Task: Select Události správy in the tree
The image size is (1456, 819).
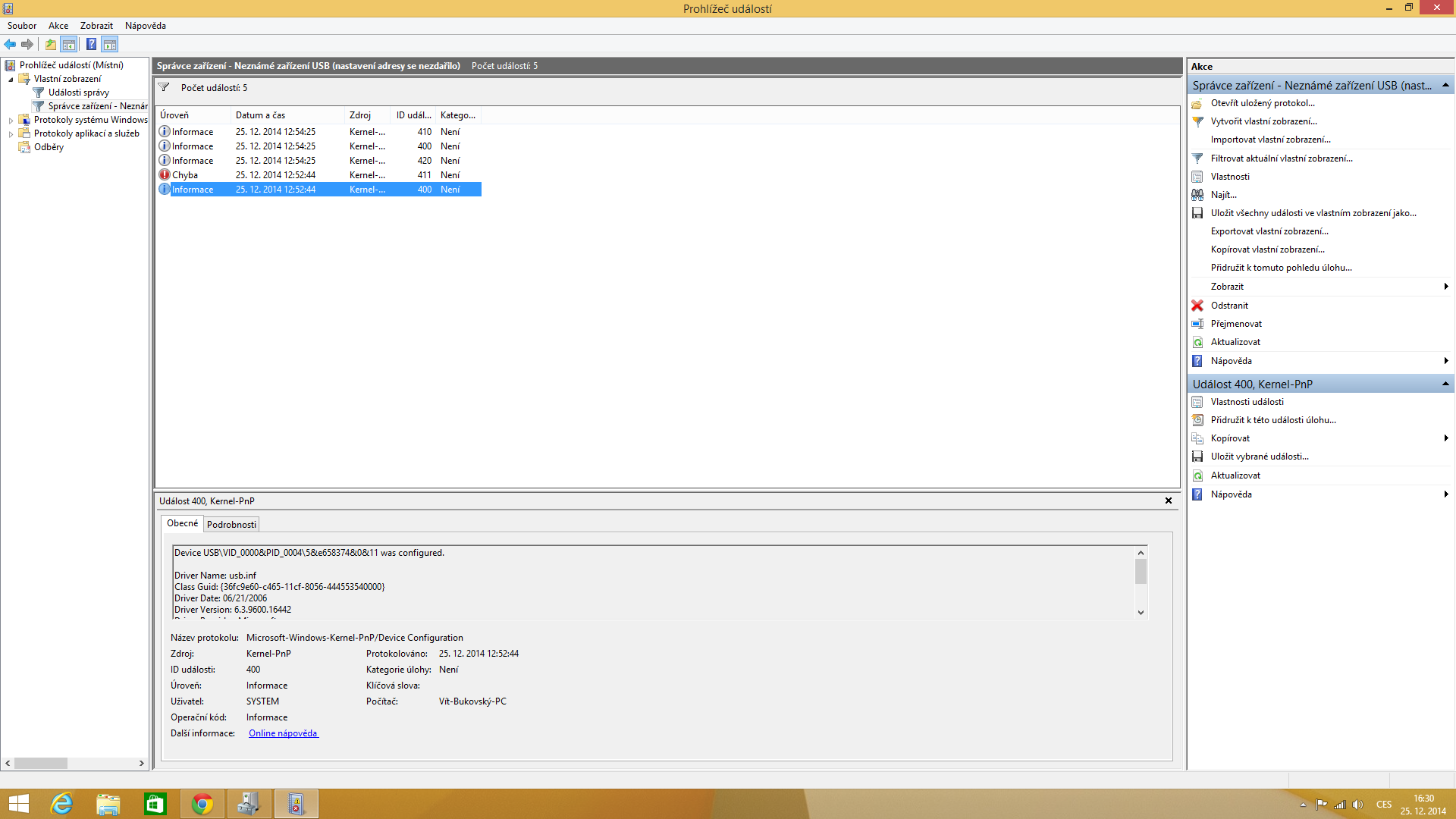Action: [x=78, y=93]
